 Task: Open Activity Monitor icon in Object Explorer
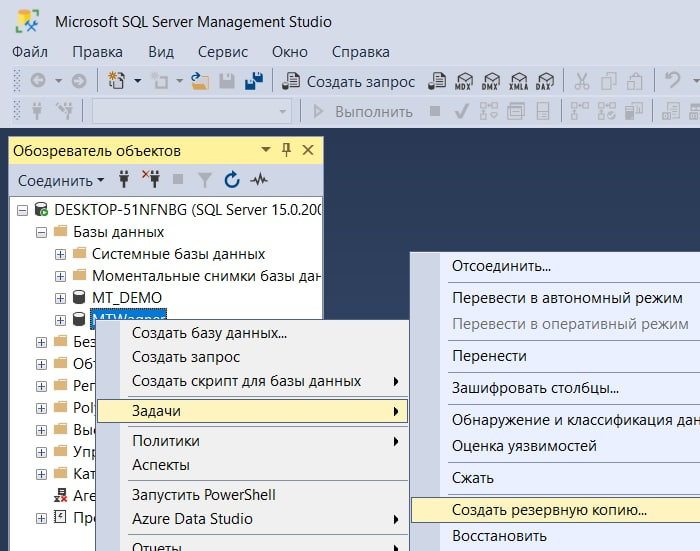coord(259,180)
